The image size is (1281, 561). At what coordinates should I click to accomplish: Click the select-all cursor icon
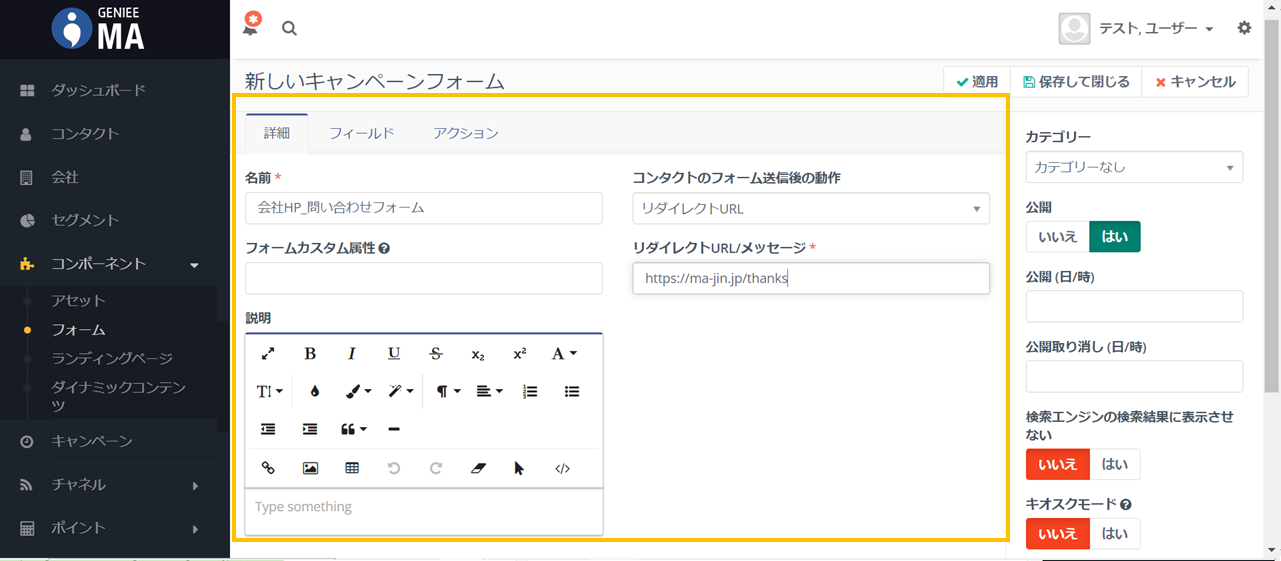pyautogui.click(x=520, y=468)
